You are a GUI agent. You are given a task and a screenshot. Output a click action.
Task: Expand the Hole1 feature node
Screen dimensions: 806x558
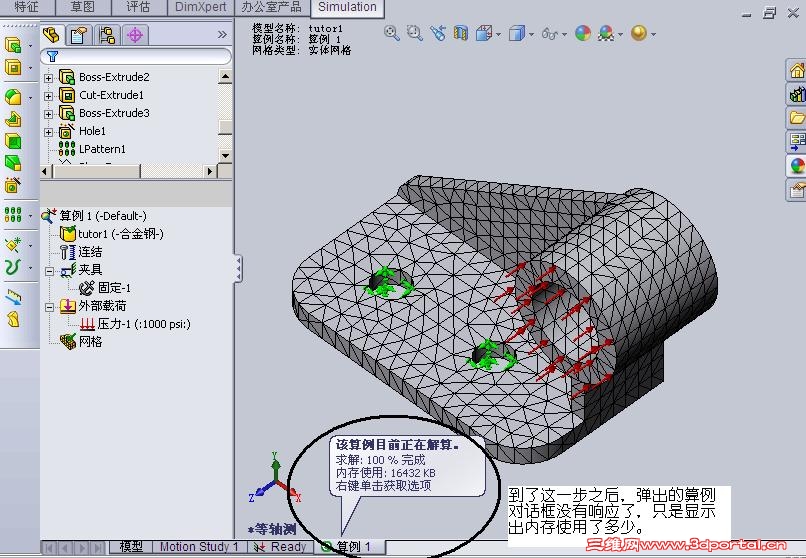pos(48,132)
